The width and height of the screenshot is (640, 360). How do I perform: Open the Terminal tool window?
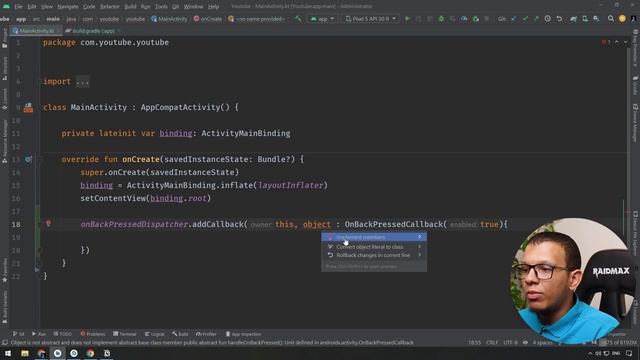coord(125,334)
